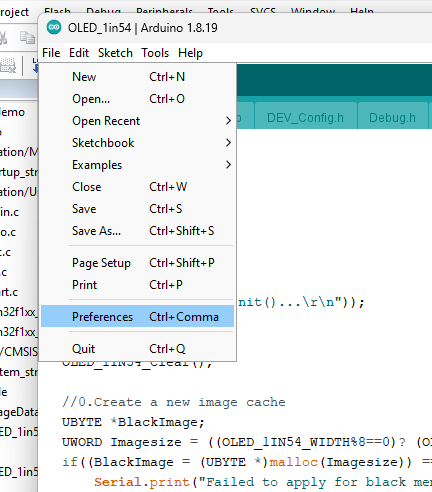The image size is (432, 492).
Task: Choose Save As... from the menu
Action: tap(137, 231)
